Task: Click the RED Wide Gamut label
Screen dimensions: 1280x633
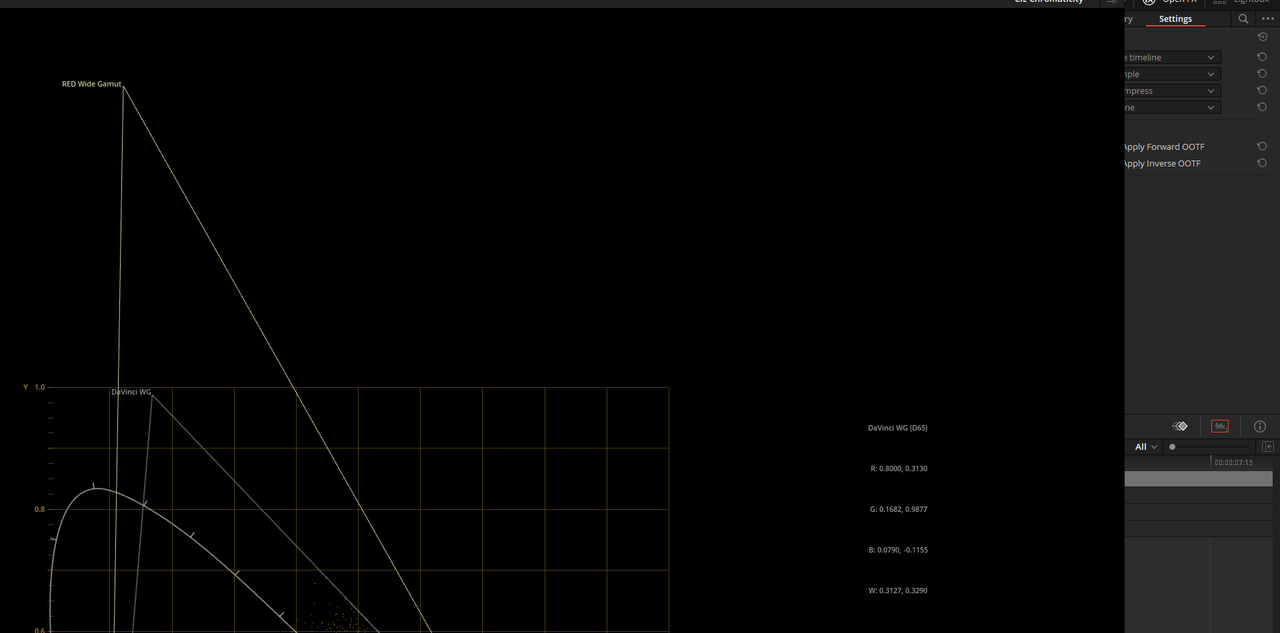Action: click(91, 84)
